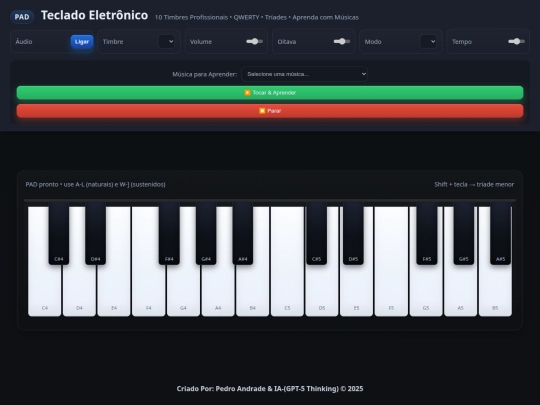
Task: Click the PAD logo badge
Action: click(22, 17)
